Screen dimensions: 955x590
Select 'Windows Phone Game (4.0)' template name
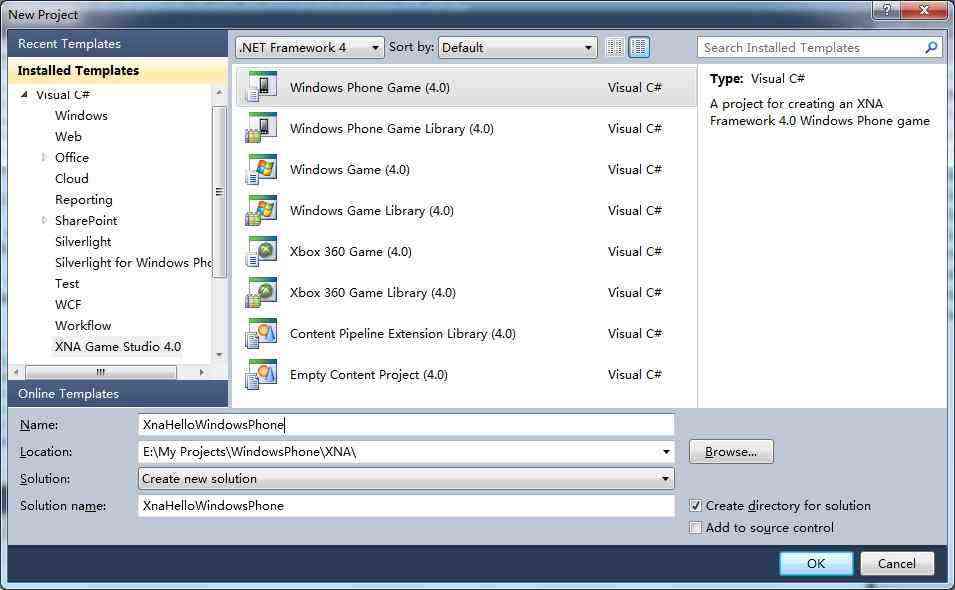370,88
